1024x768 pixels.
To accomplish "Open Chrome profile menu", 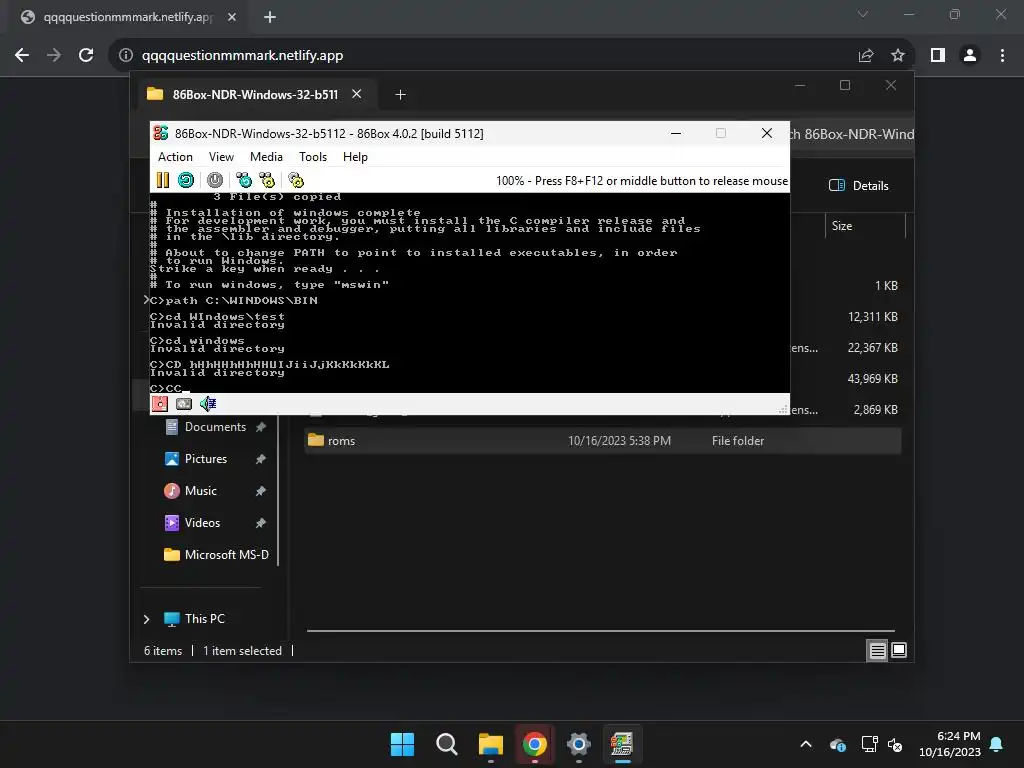I will pos(970,56).
